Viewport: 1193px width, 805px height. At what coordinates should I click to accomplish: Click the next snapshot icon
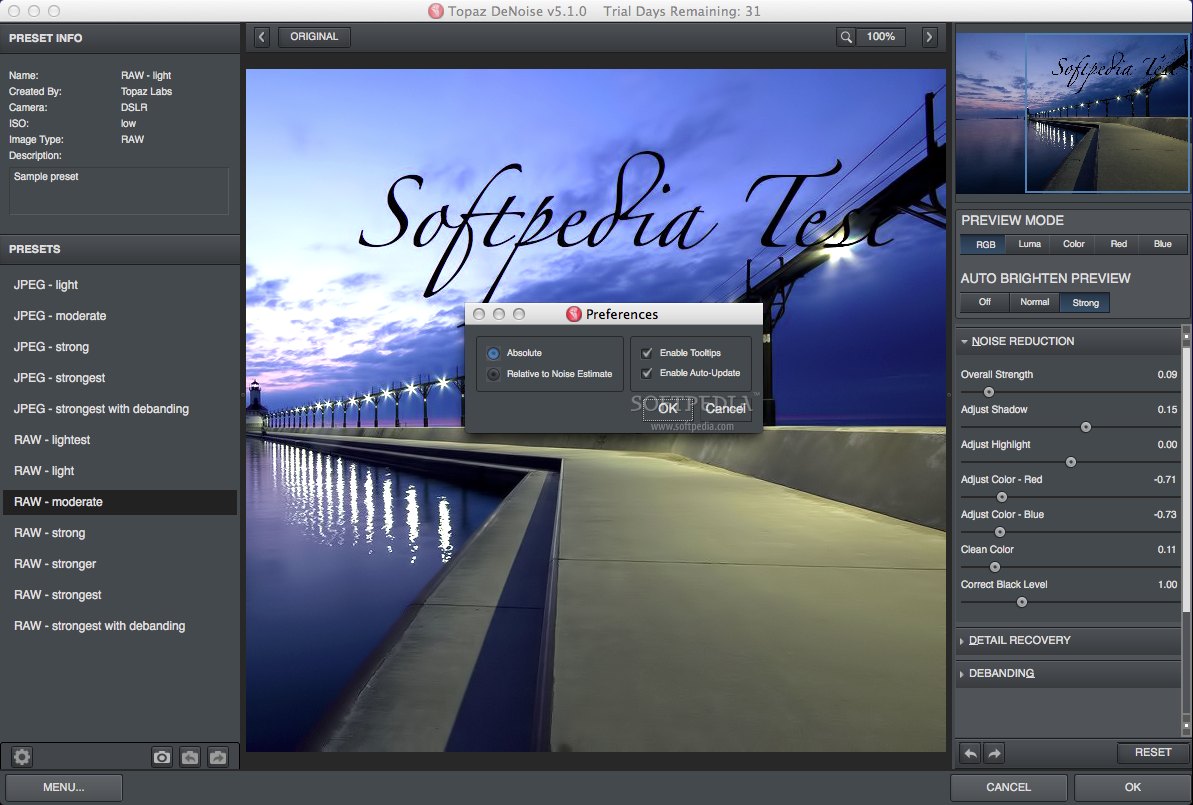coord(218,757)
